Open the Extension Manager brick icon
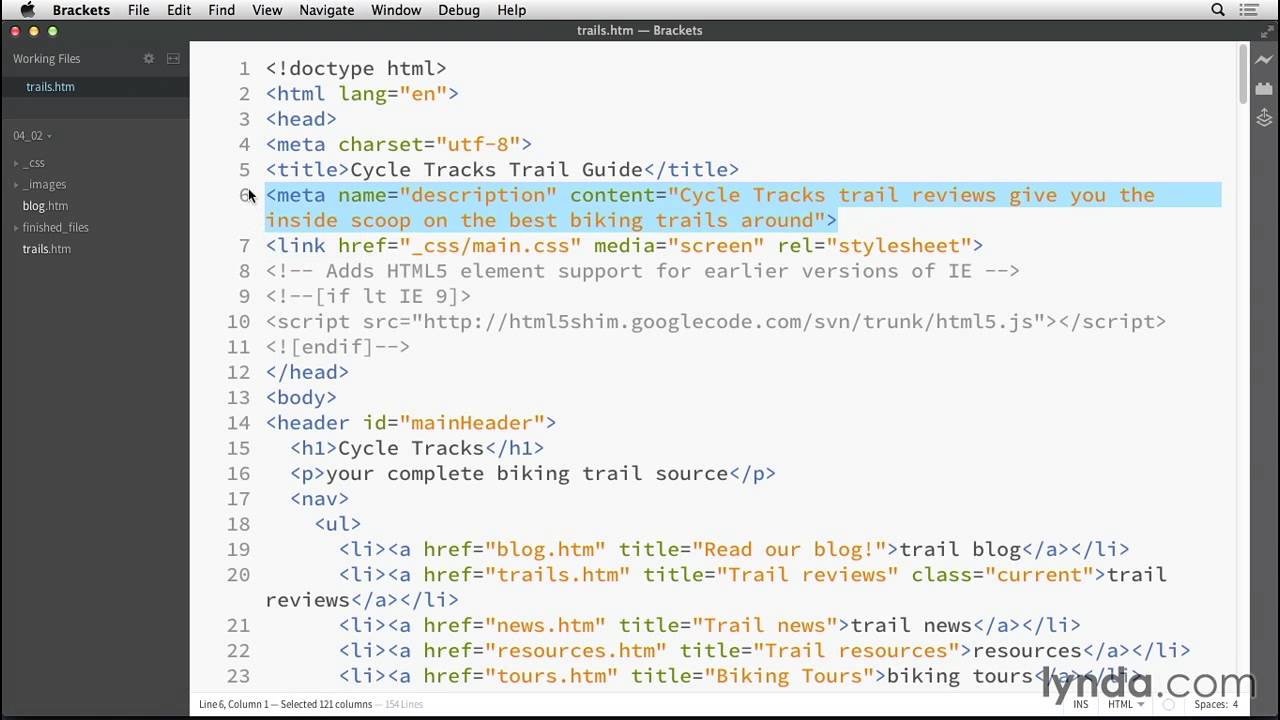This screenshot has height=720, width=1280. [x=1264, y=89]
